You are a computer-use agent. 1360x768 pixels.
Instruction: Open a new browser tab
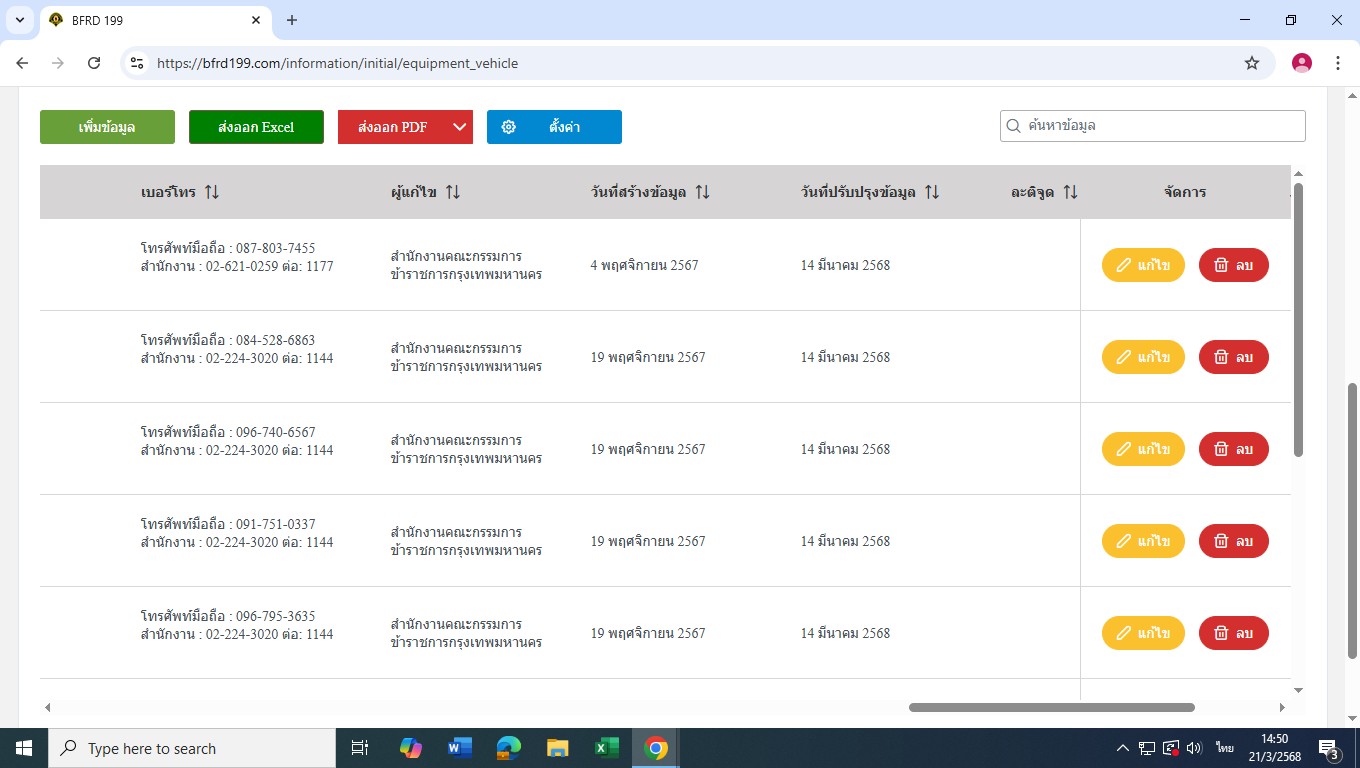pos(292,20)
